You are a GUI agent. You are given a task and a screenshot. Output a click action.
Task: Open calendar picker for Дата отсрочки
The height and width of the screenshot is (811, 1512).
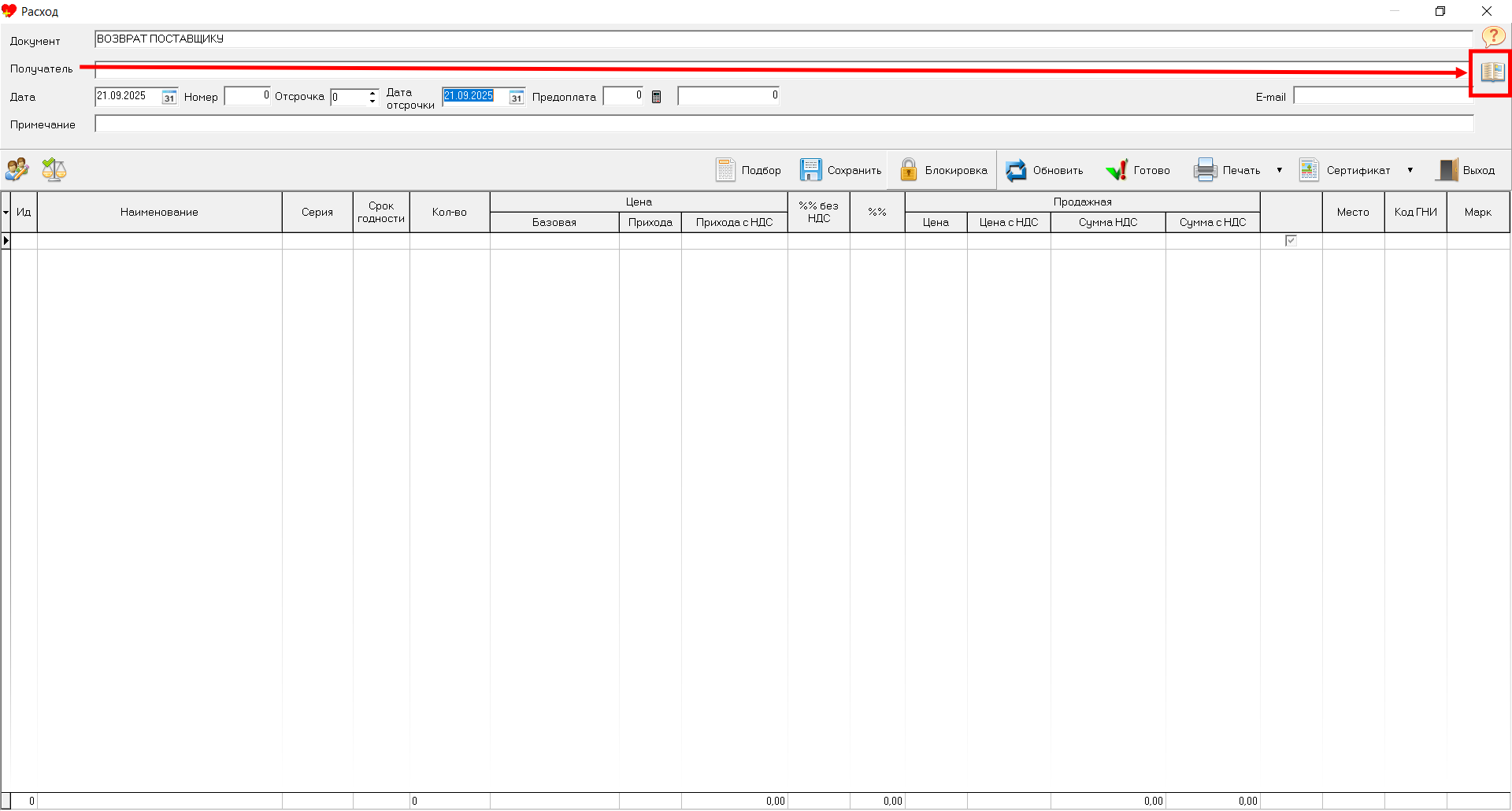pyautogui.click(x=516, y=97)
